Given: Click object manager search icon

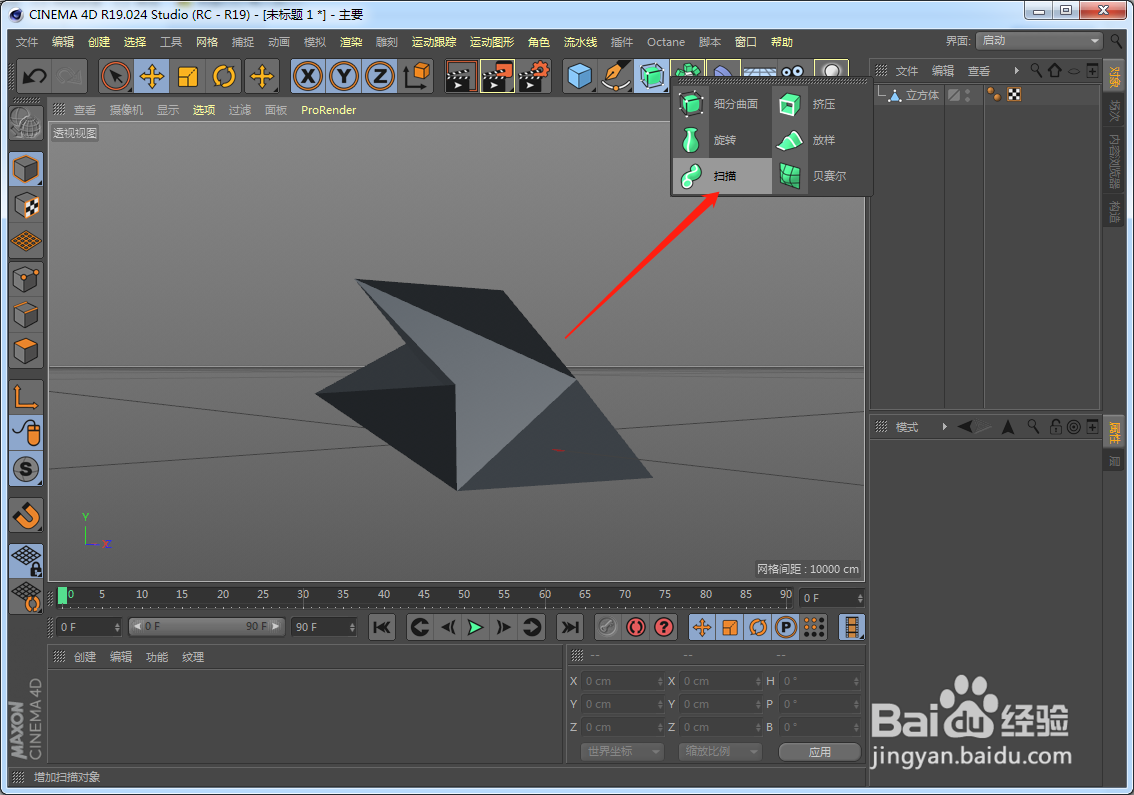Looking at the screenshot, I should [x=1036, y=70].
